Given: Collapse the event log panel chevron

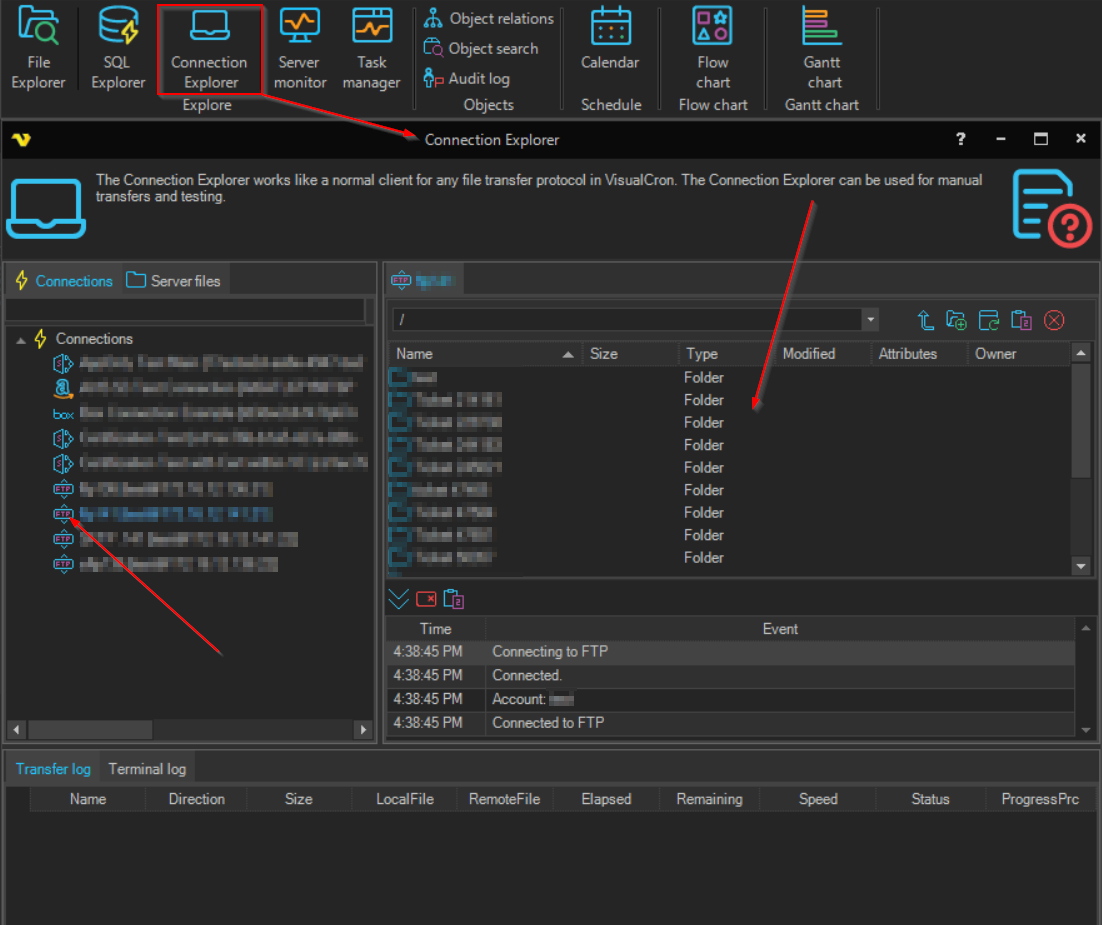Looking at the screenshot, I should pyautogui.click(x=398, y=599).
